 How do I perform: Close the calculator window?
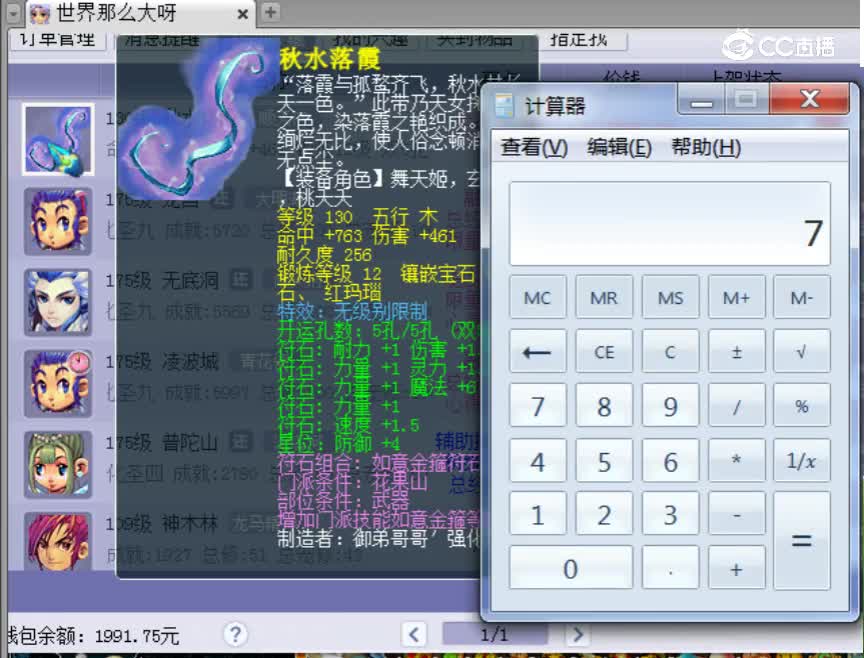809,100
